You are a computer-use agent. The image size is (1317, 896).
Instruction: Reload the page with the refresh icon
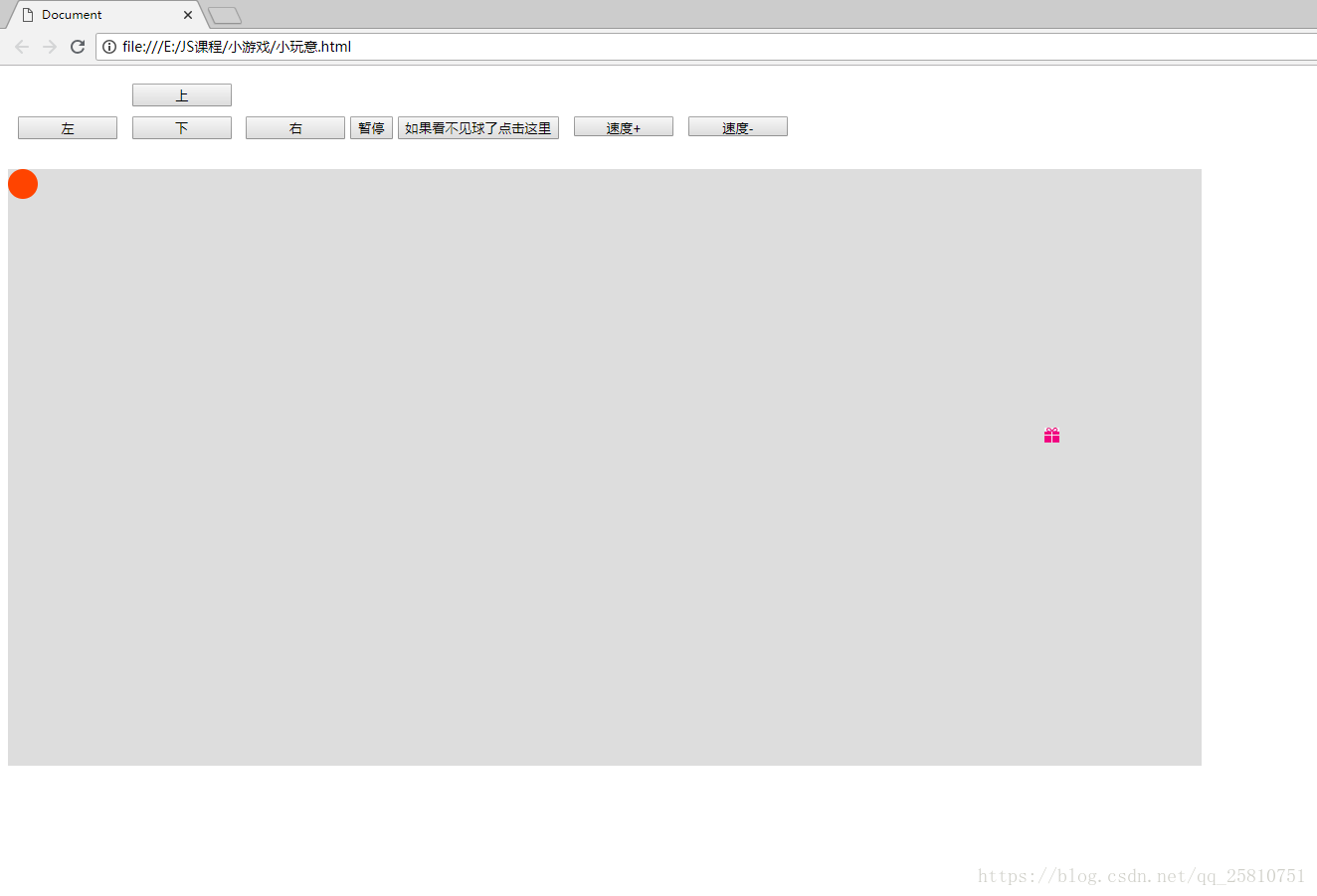pos(78,47)
